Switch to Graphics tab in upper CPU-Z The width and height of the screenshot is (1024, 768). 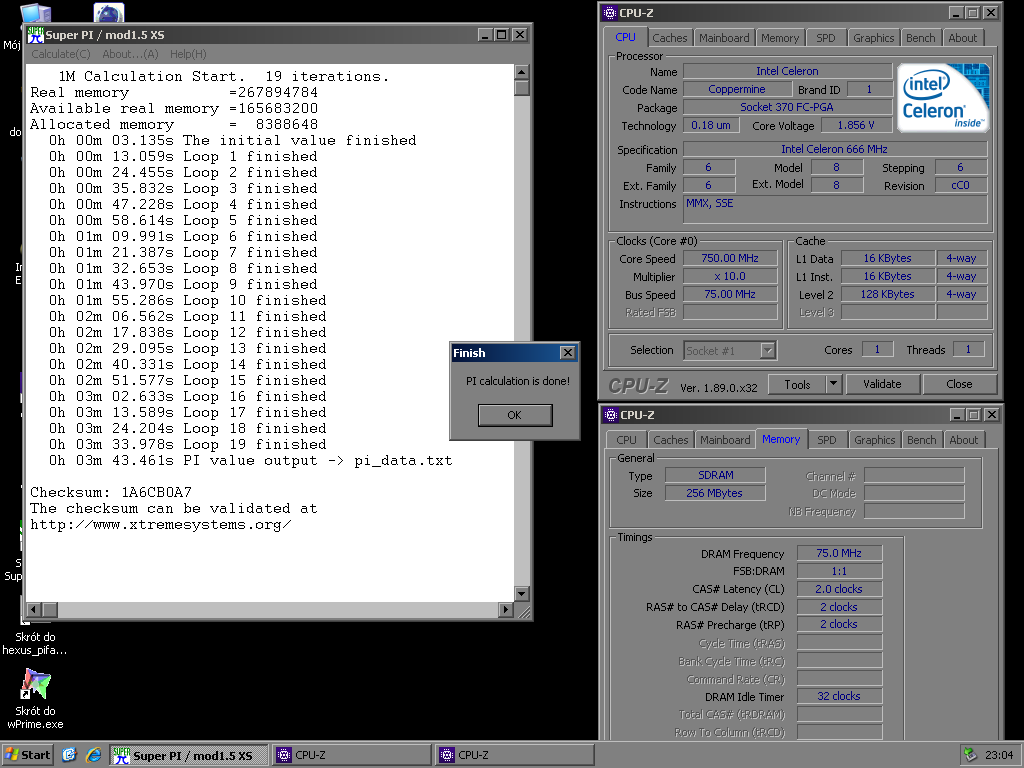pos(873,38)
